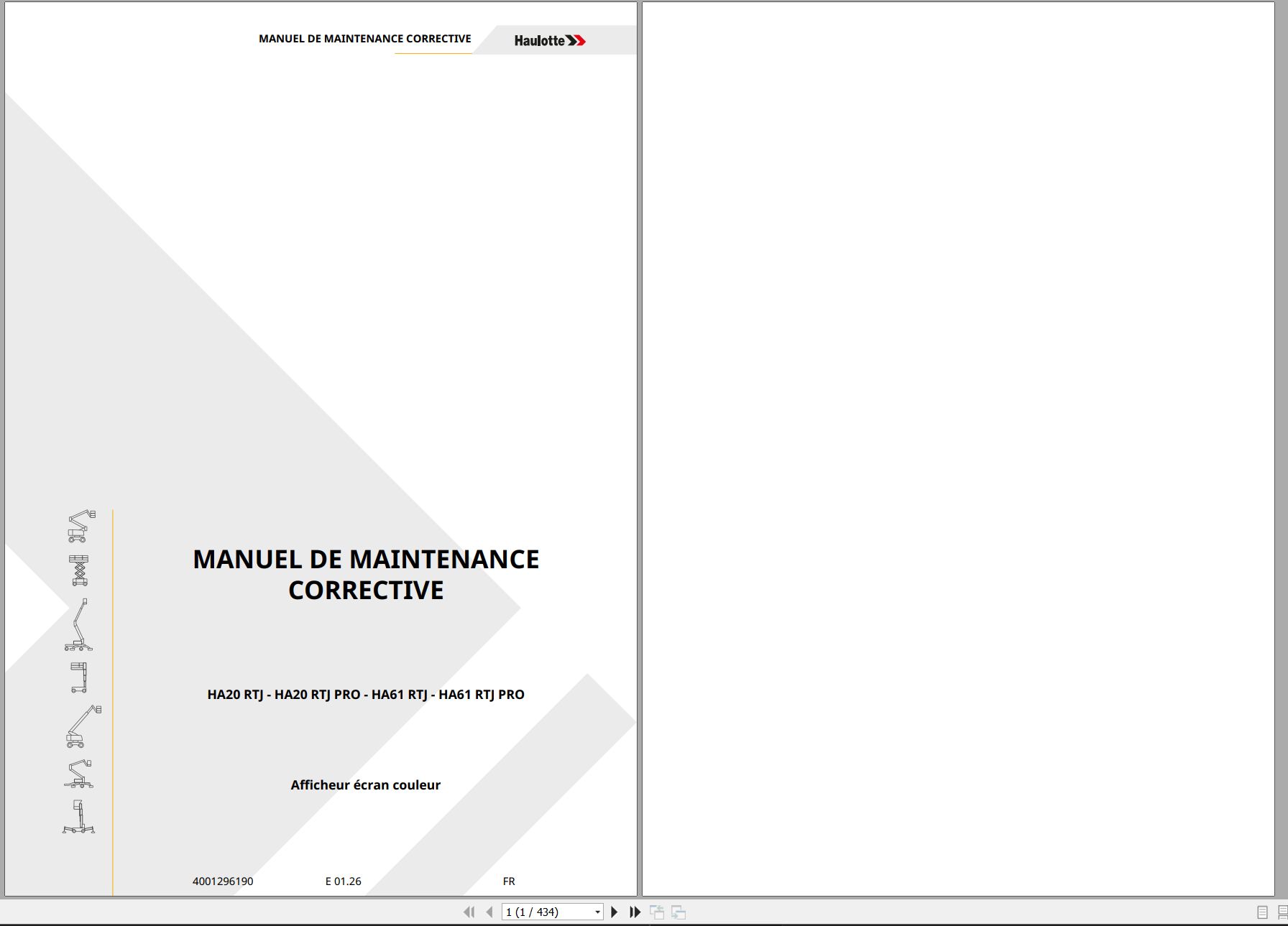Click the large title MANUEL DE MAINTENANCE CORRECTIVE
Image resolution: width=1288 pixels, height=926 pixels.
(366, 575)
